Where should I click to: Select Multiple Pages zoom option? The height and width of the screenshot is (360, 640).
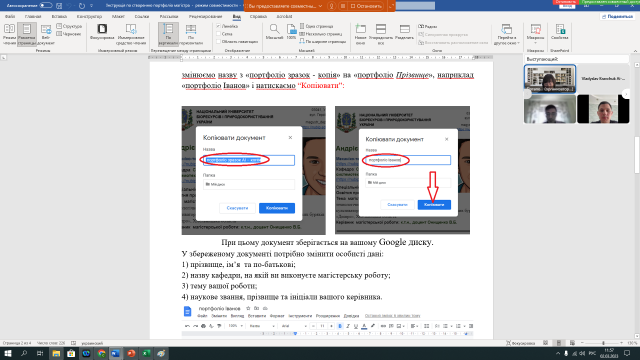tap(321, 34)
